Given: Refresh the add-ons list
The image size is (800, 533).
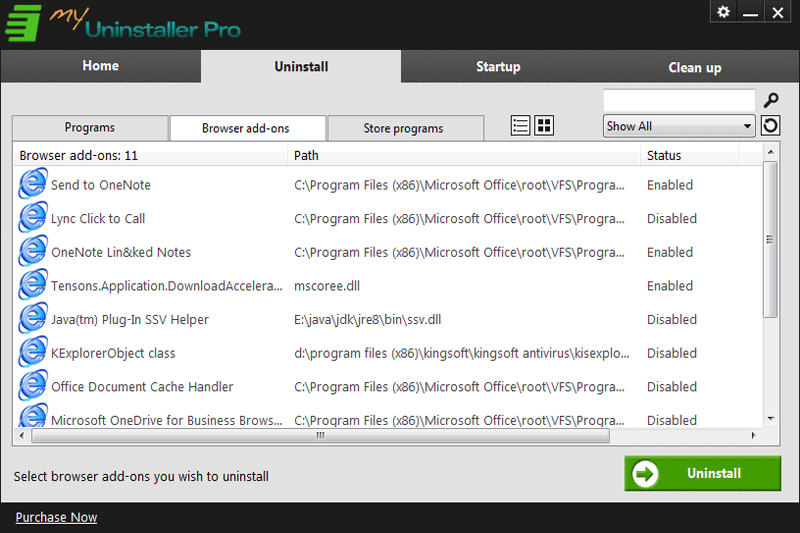Looking at the screenshot, I should click(x=770, y=125).
